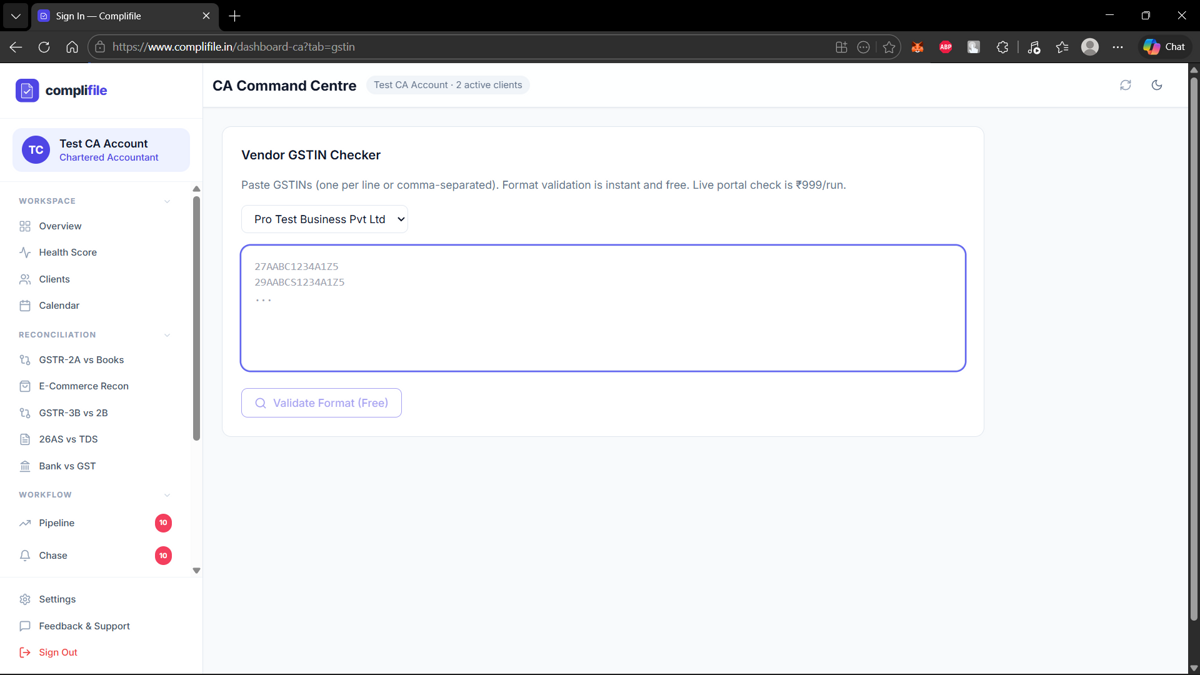Open browser settings three-dots menu
Viewport: 1200px width, 675px height.
[1118, 47]
